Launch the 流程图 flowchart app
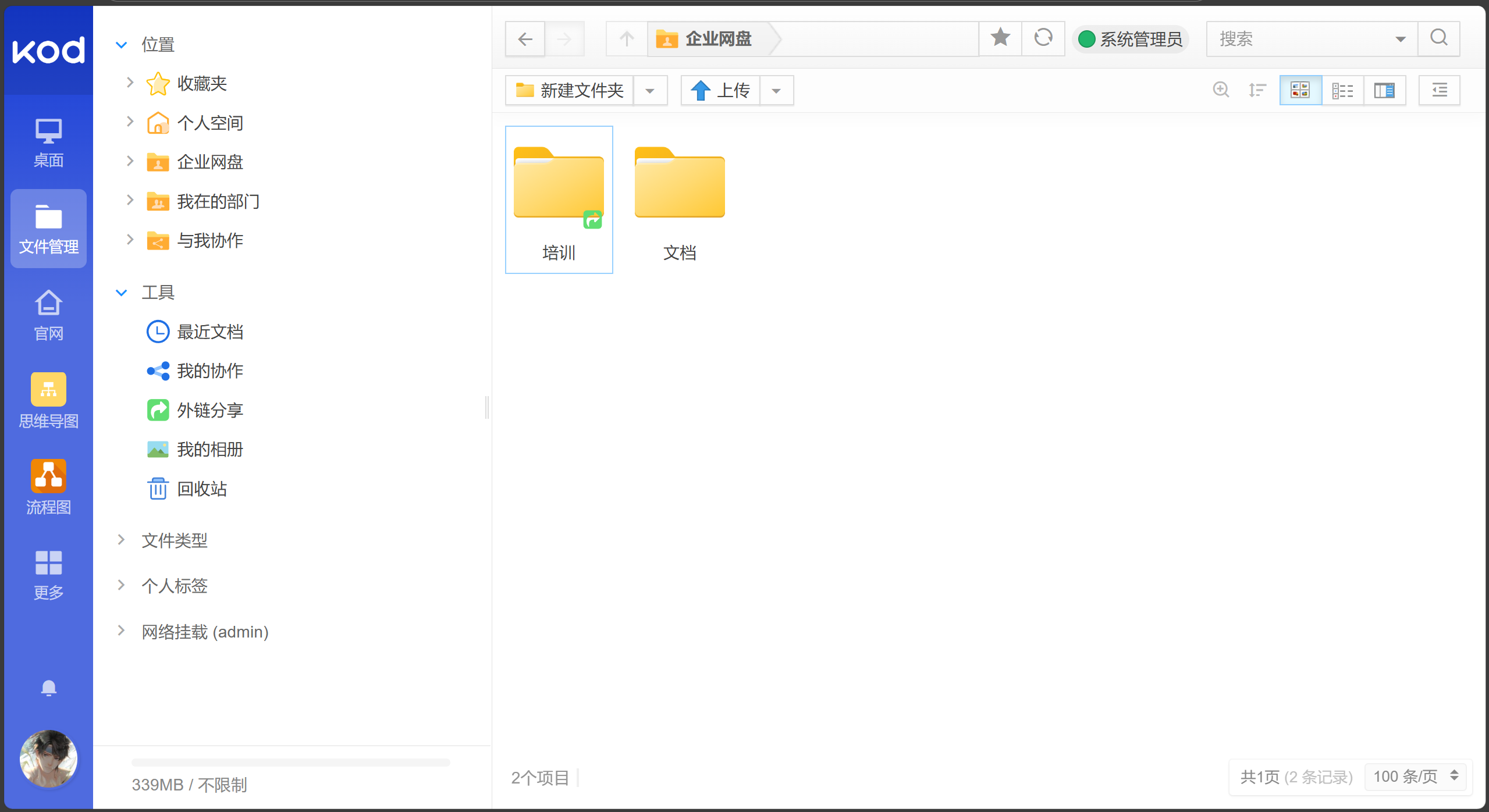Image resolution: width=1489 pixels, height=812 pixels. pos(48,487)
